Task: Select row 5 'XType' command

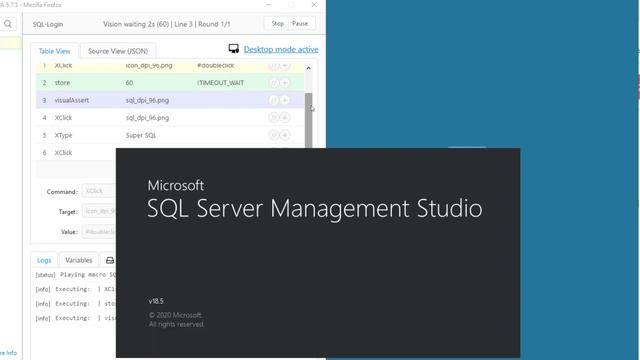Action: pyautogui.click(x=170, y=135)
